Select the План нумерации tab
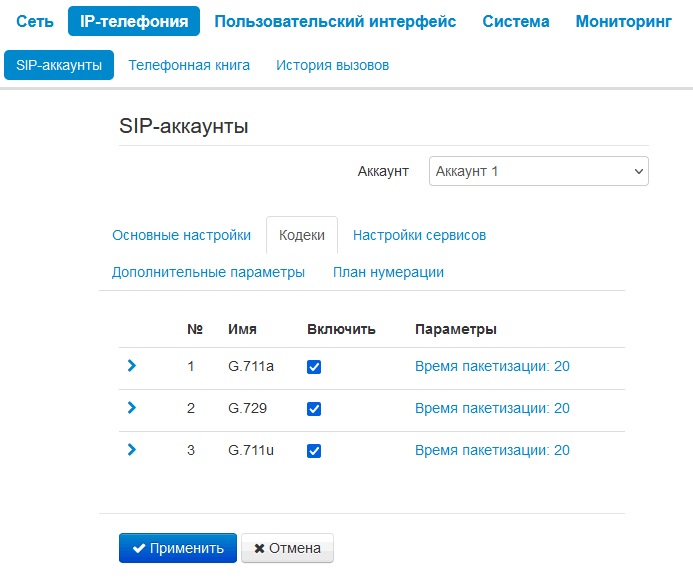The height and width of the screenshot is (579, 693). (x=388, y=272)
